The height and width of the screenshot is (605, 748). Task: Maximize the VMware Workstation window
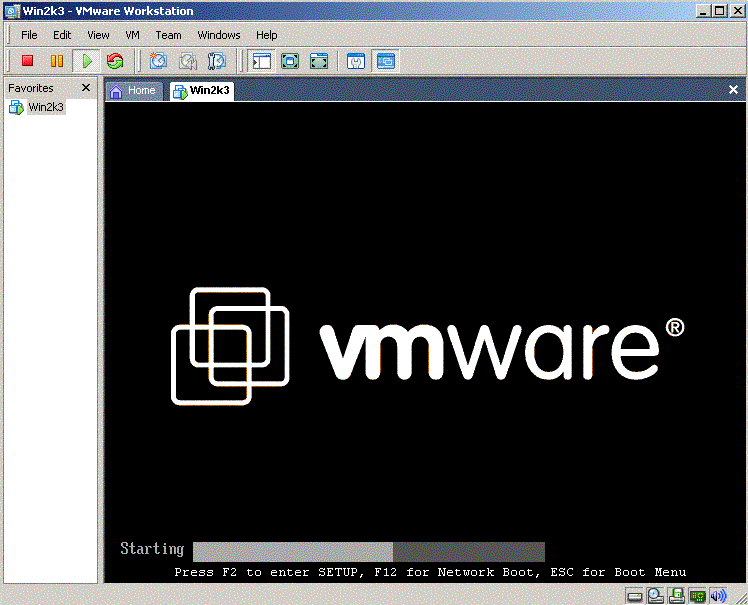720,10
